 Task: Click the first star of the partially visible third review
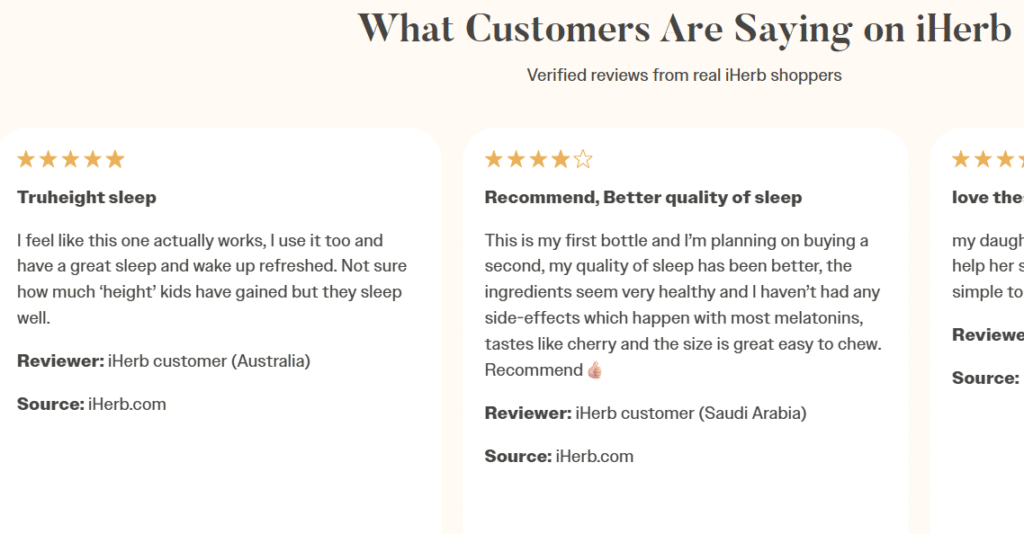tap(961, 159)
